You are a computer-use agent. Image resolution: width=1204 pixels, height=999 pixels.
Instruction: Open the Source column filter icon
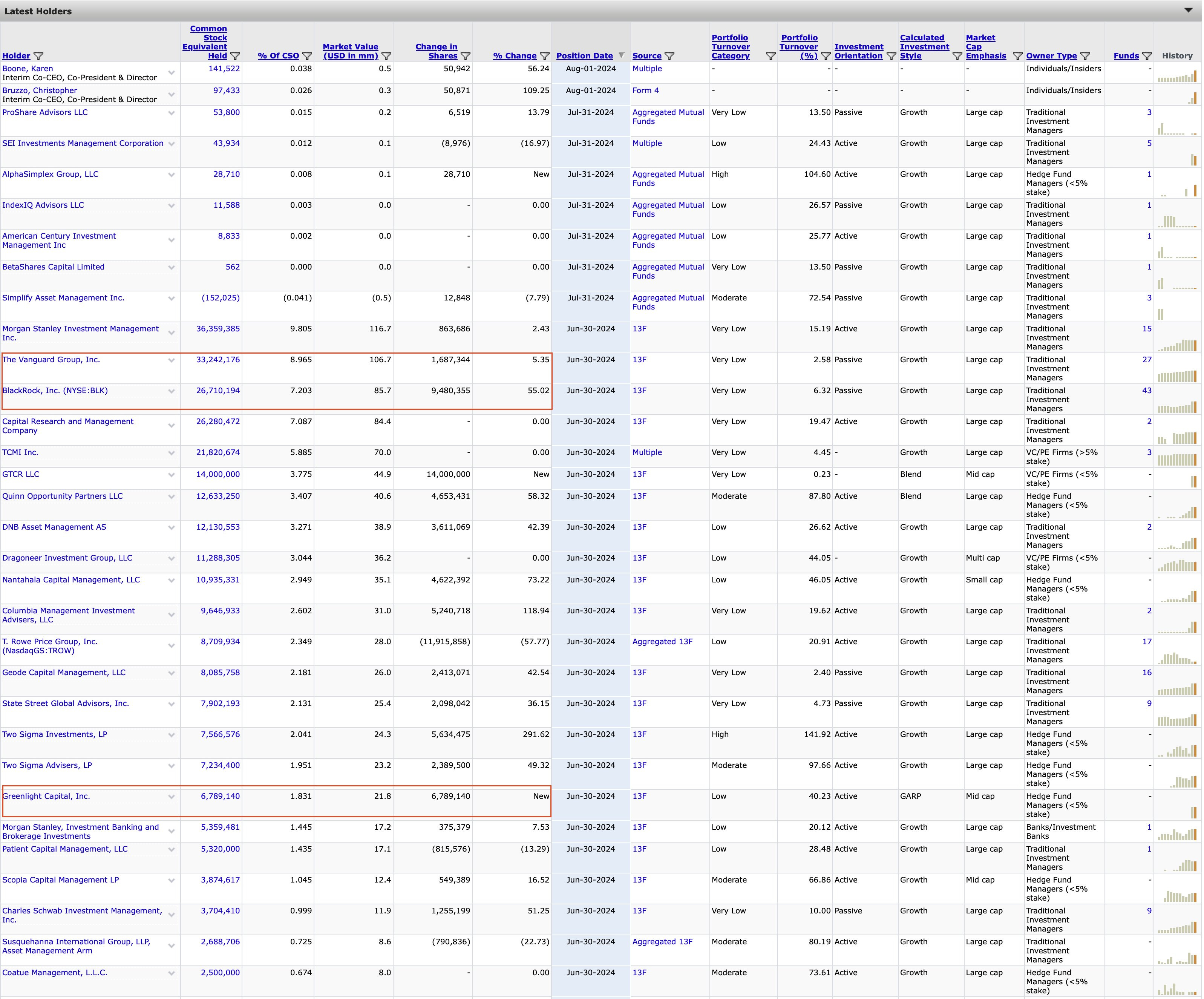669,56
